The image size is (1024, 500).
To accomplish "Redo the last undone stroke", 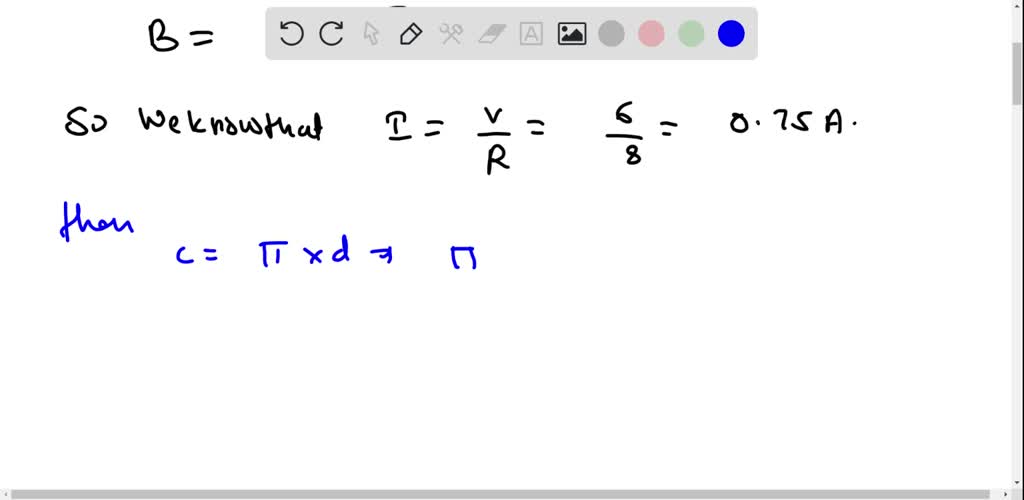I will (331, 33).
